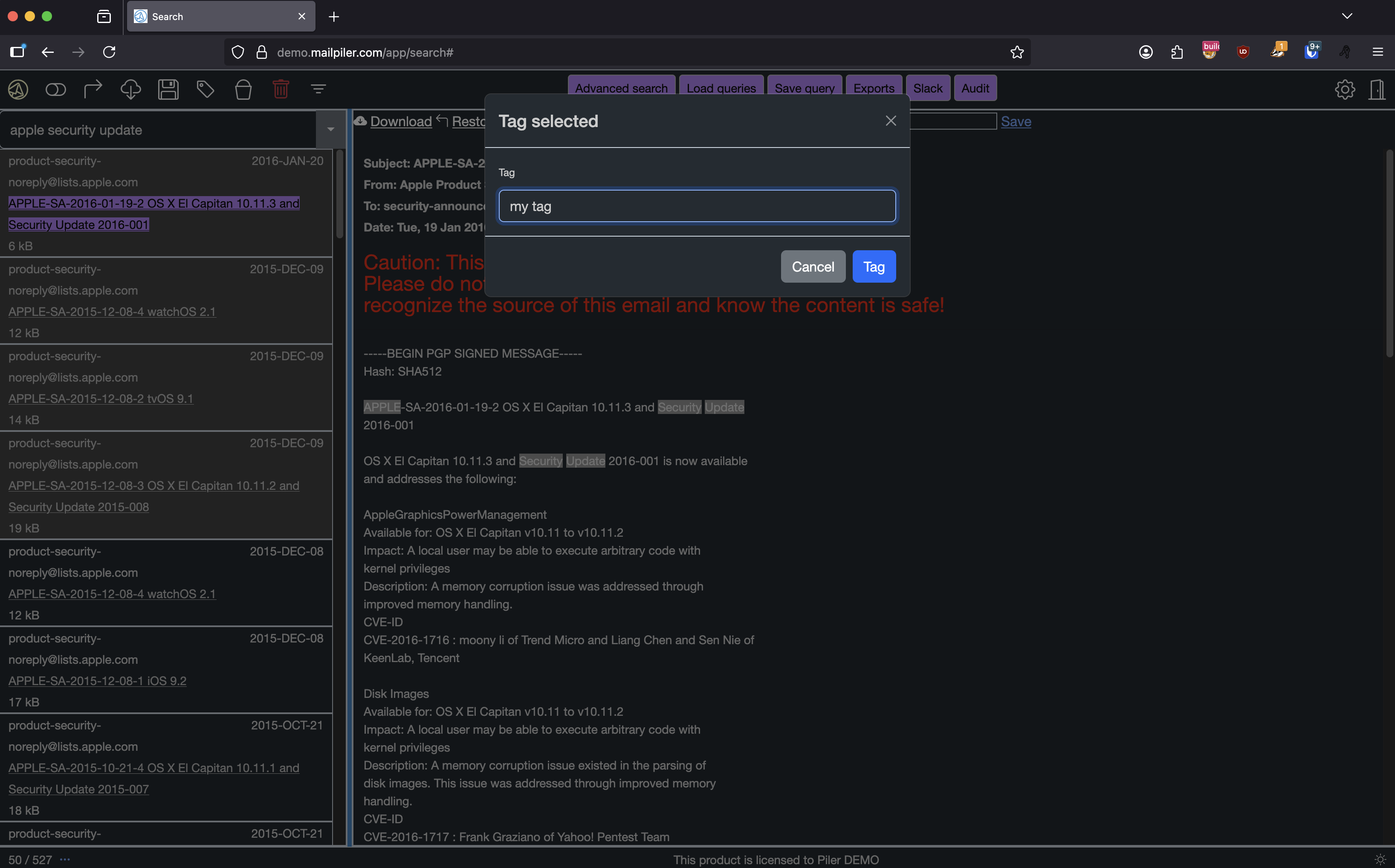Viewport: 1395px width, 868px height.
Task: Open the Advanced search menu
Action: tap(621, 88)
